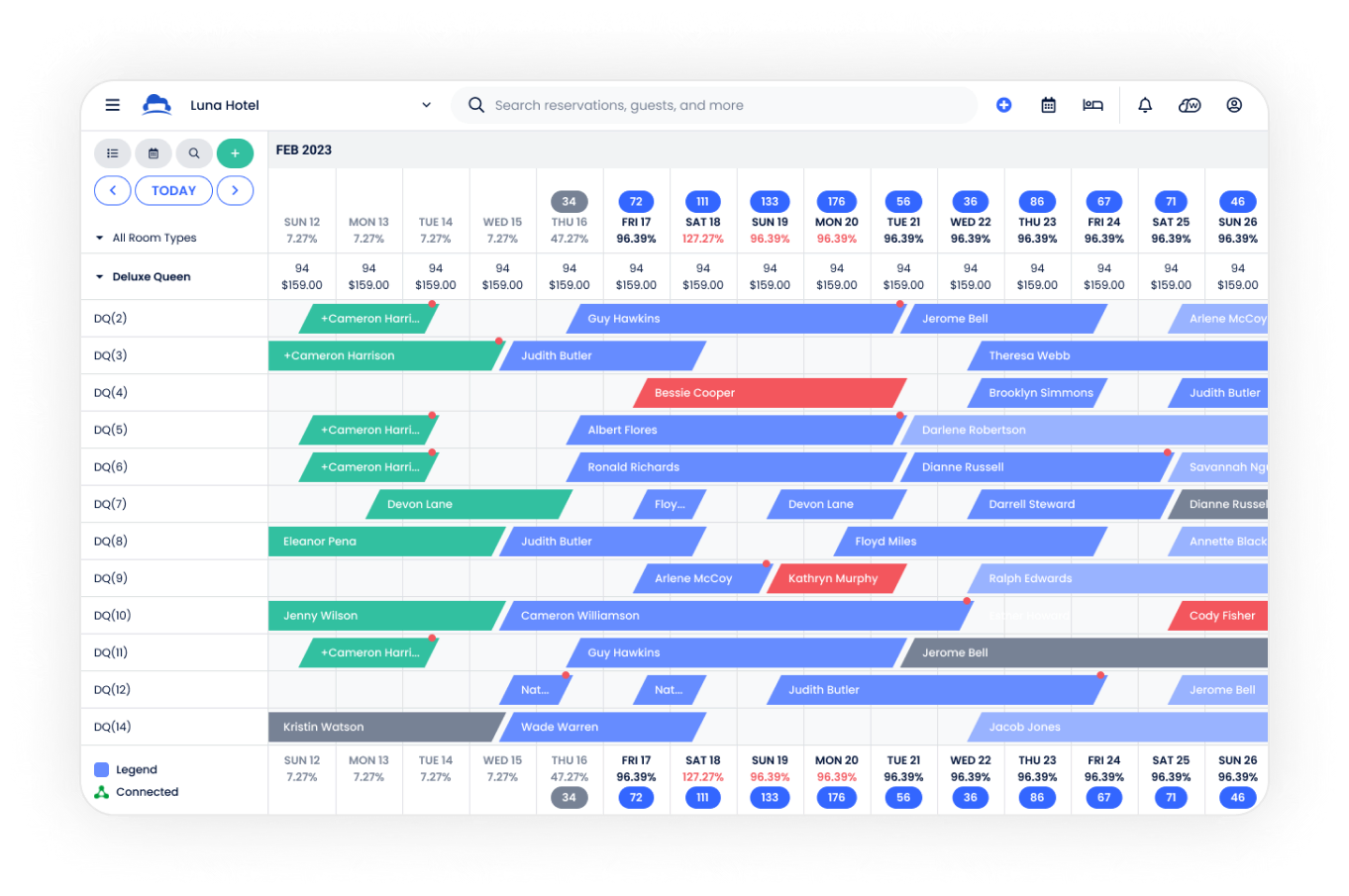1349x896 pixels.
Task: Click the bed rooms icon
Action: click(x=1092, y=105)
